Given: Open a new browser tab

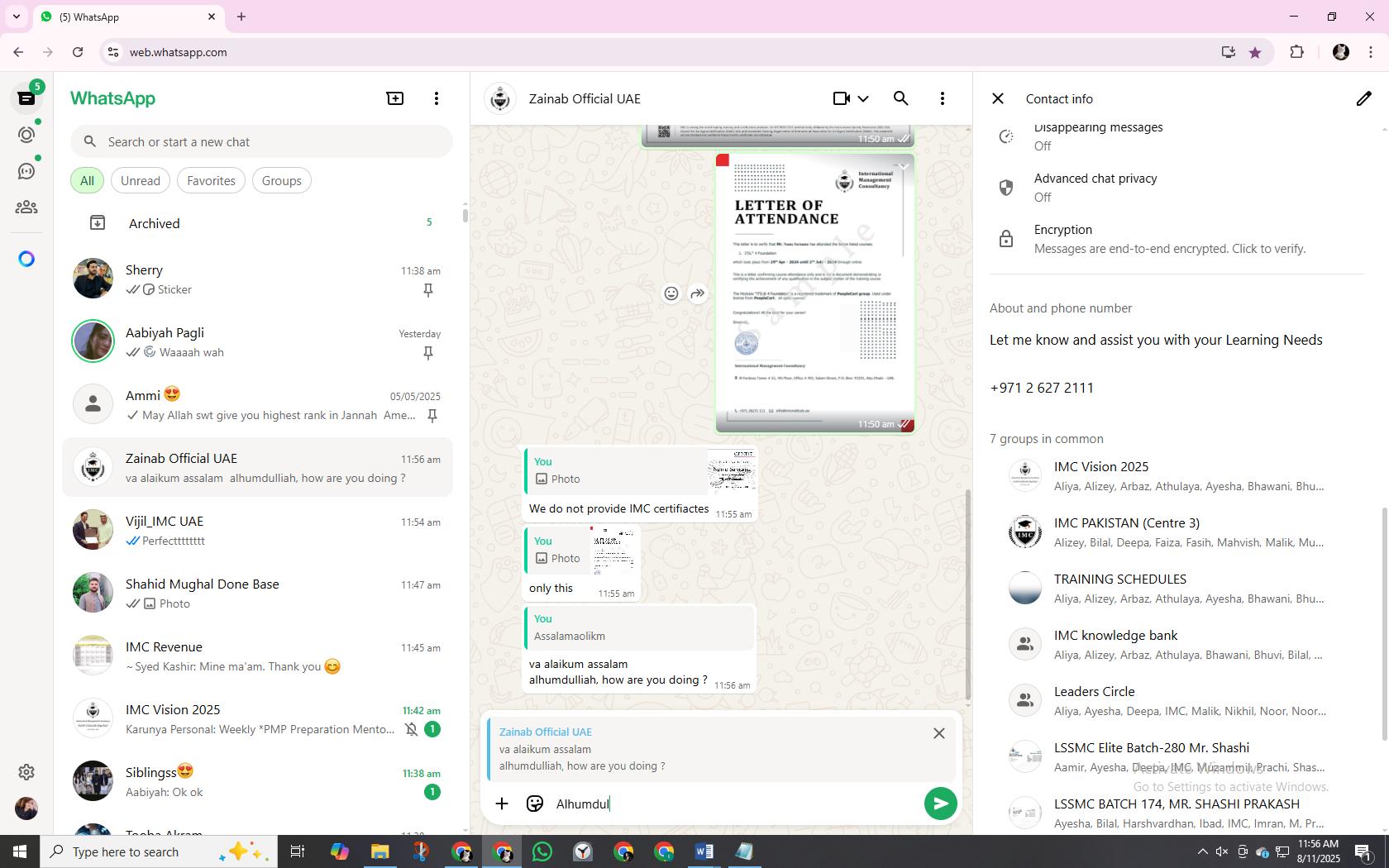Looking at the screenshot, I should 241,17.
